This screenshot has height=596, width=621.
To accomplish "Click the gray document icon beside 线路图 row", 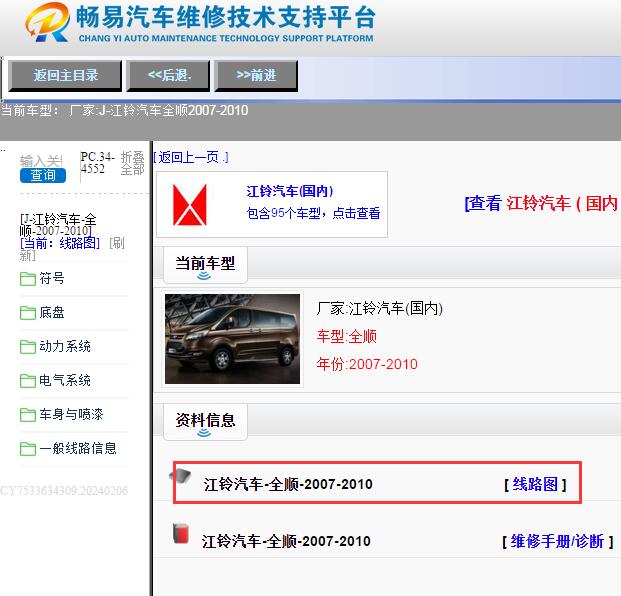I will click(x=180, y=475).
